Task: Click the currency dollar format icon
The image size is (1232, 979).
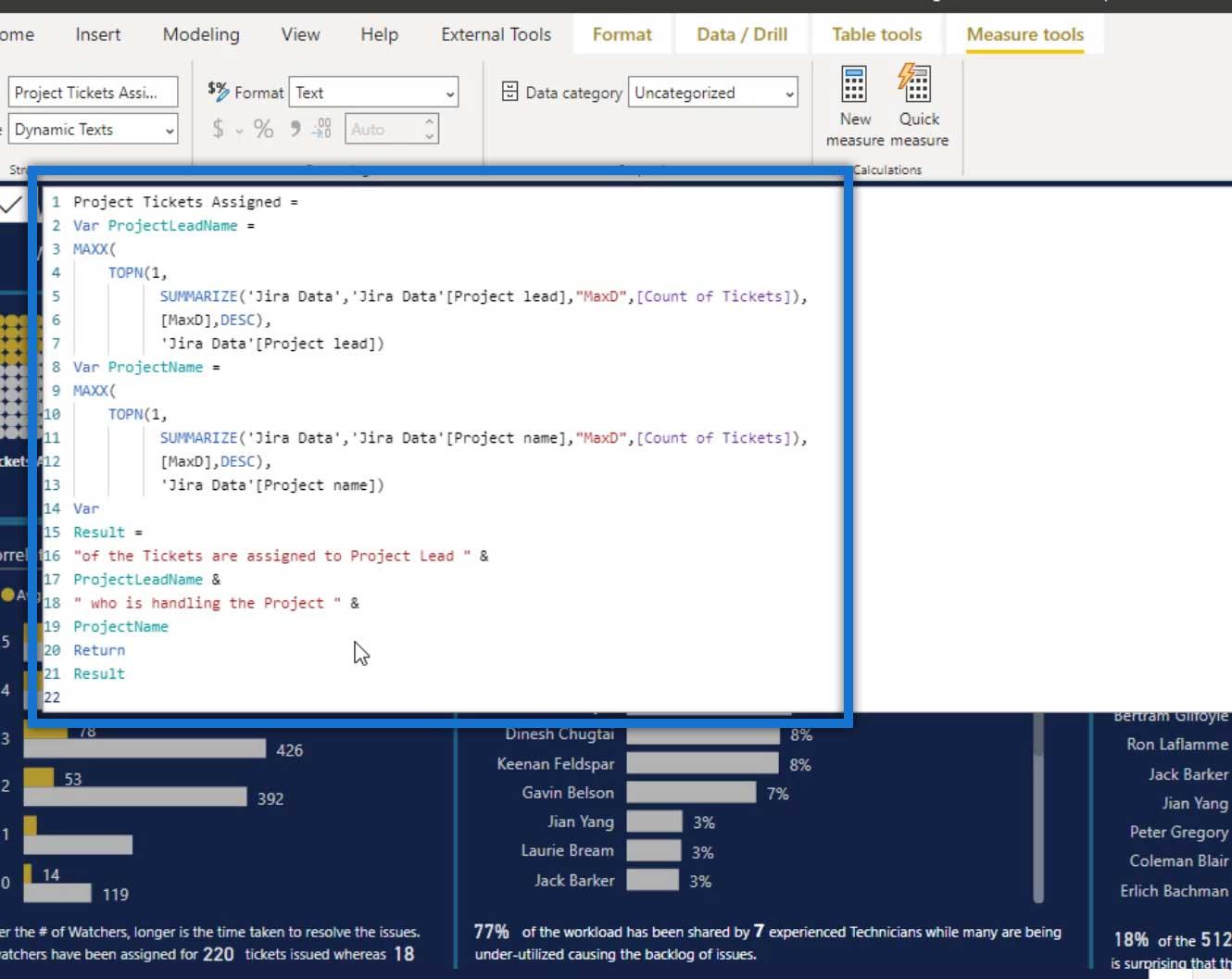Action: pyautogui.click(x=218, y=130)
